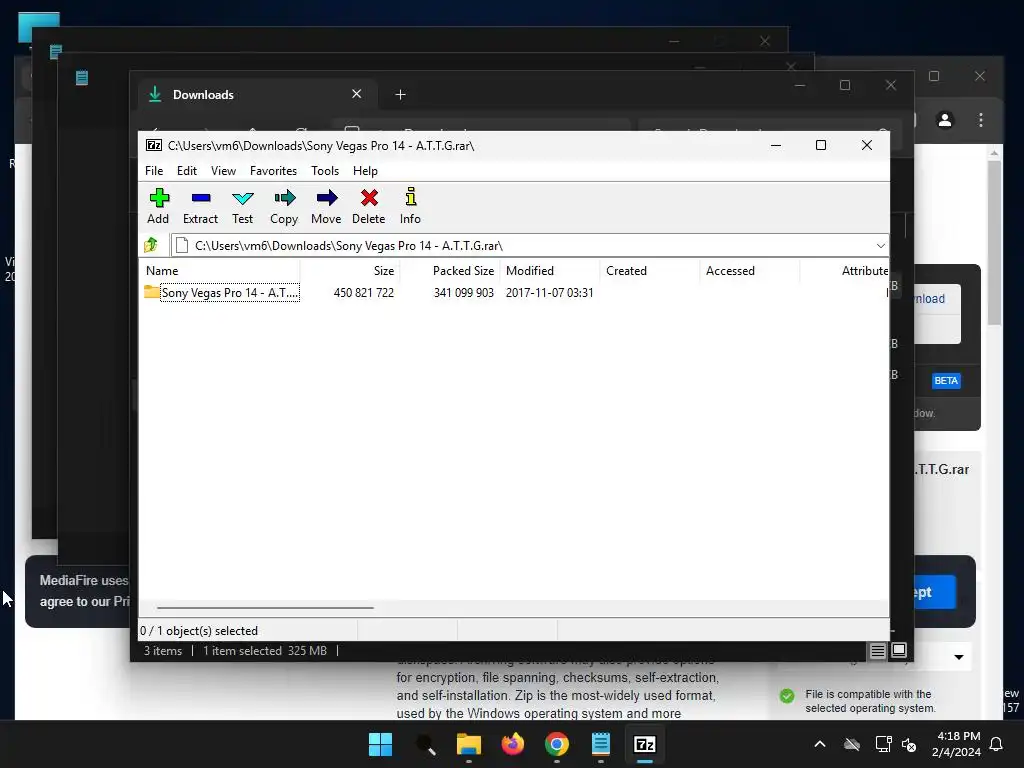The image size is (1024, 768).
Task: Click the green compatibility check icon
Action: [787, 696]
